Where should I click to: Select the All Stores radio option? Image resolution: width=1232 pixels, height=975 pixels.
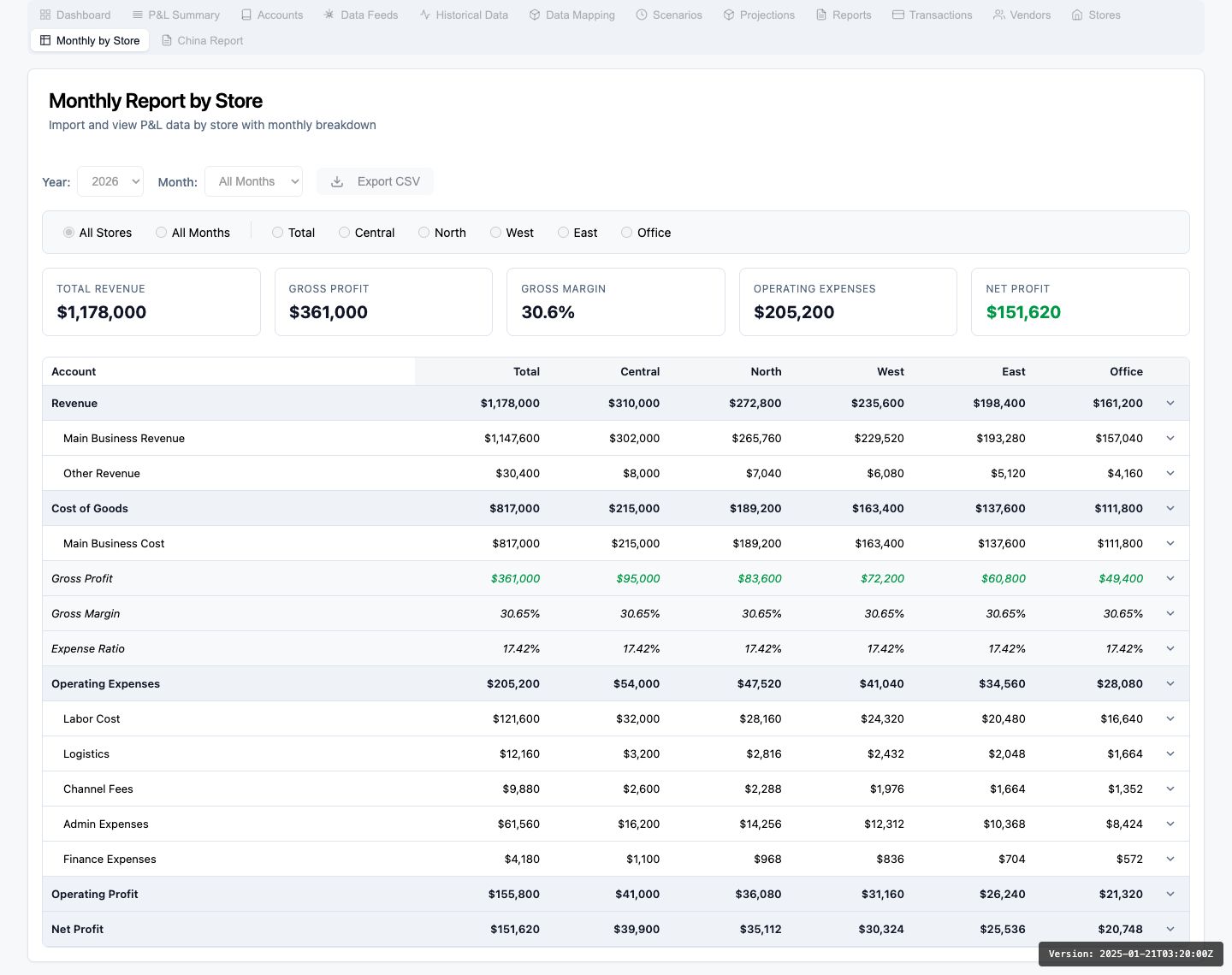(x=68, y=233)
